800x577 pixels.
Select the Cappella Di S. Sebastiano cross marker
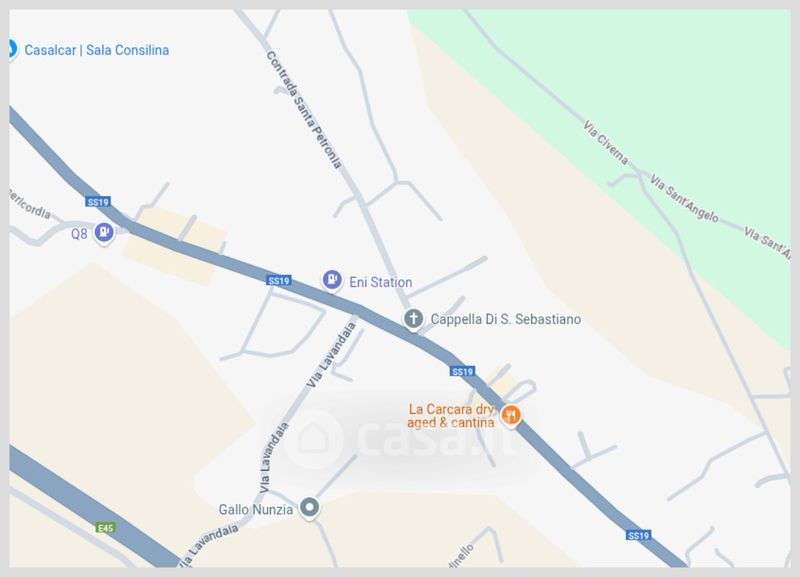(414, 319)
